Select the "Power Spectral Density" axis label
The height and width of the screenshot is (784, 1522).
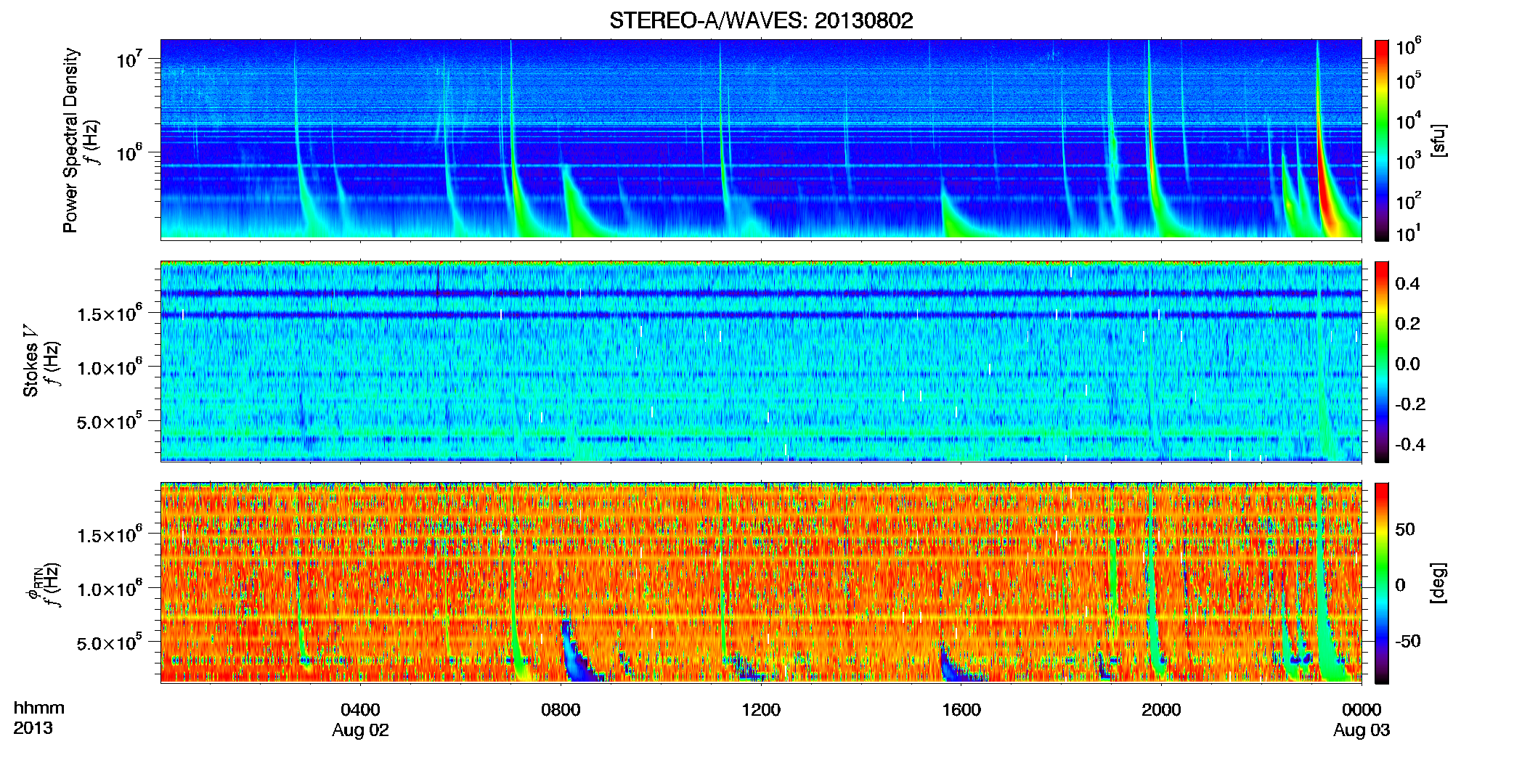[x=70, y=140]
